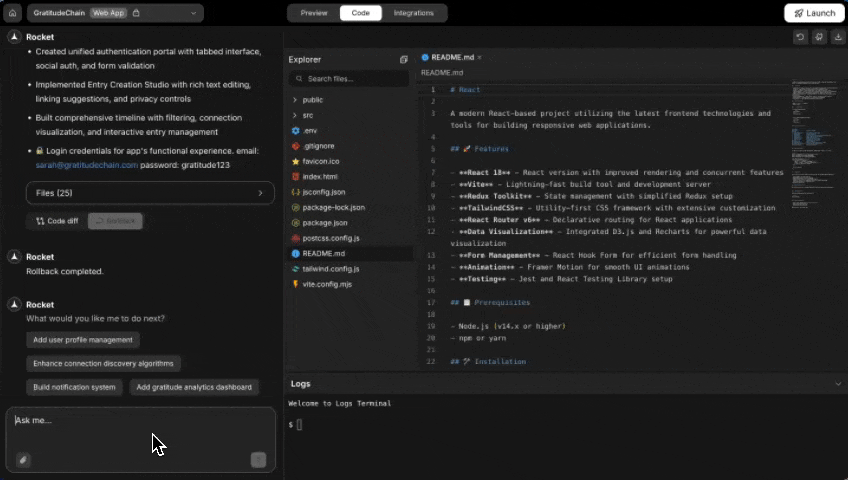Open the GratitudeChain project dropdown
This screenshot has width=848, height=480.
pyautogui.click(x=115, y=13)
